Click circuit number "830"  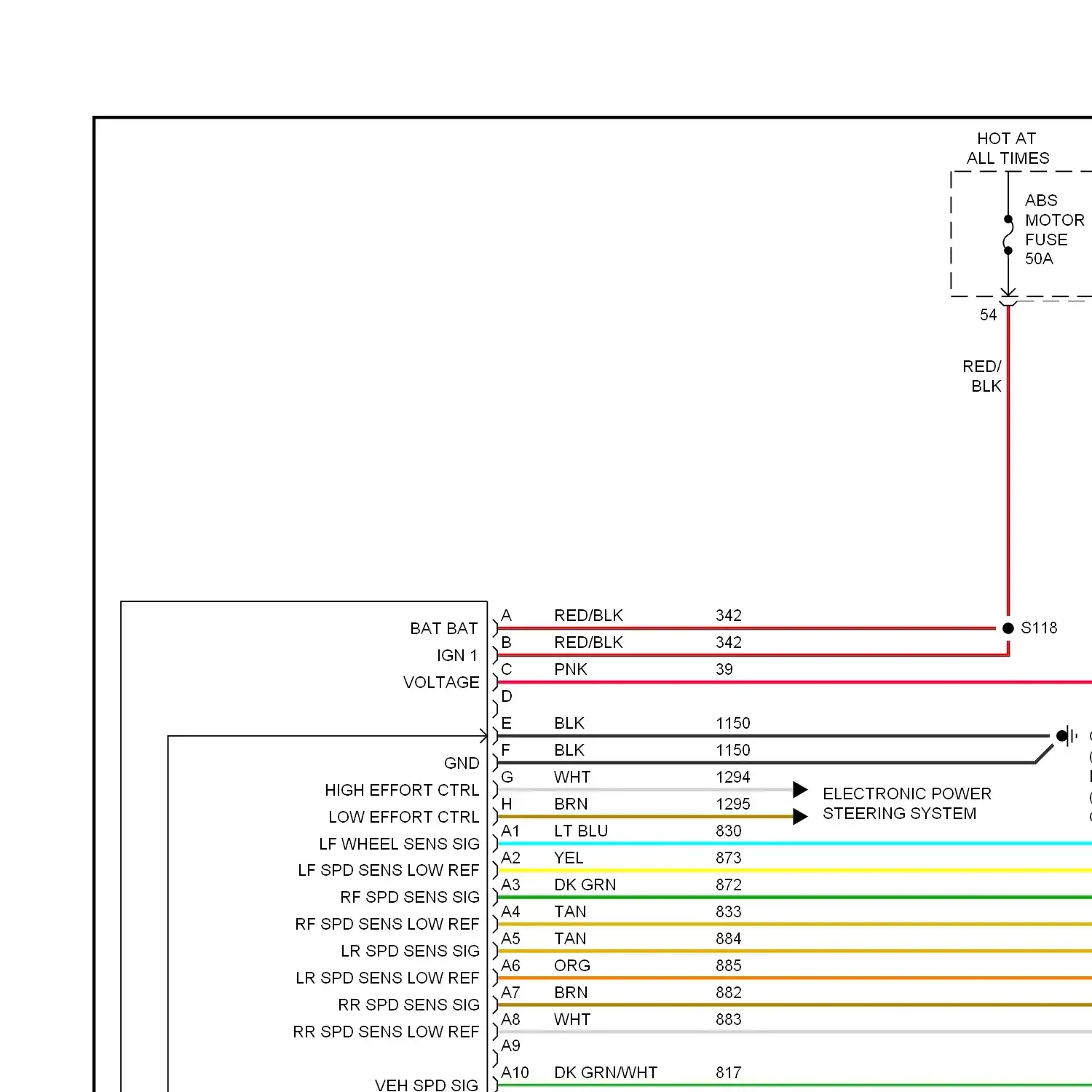(729, 831)
